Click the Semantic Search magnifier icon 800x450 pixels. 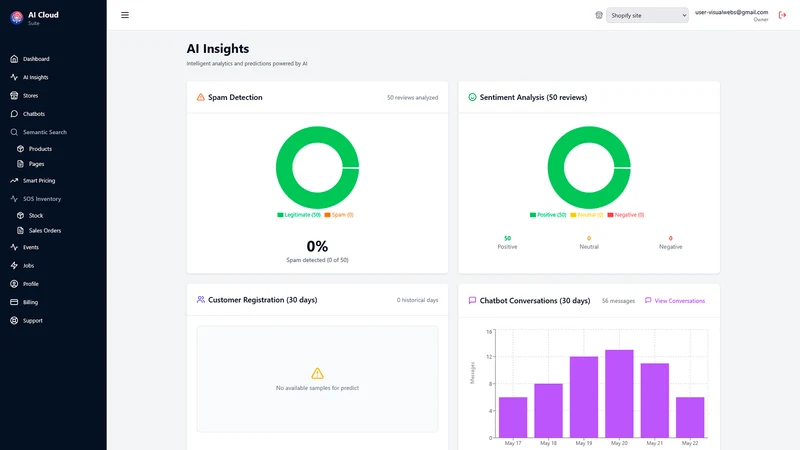14,132
